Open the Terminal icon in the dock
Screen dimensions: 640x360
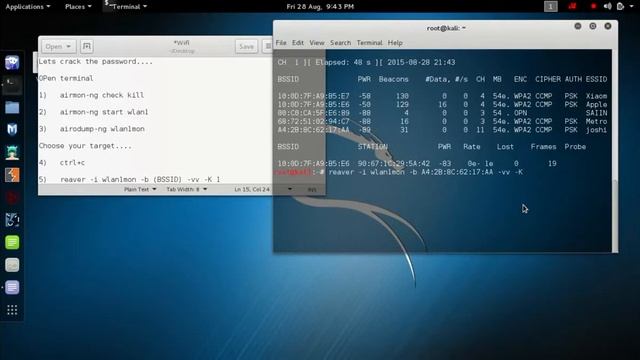[x=12, y=85]
